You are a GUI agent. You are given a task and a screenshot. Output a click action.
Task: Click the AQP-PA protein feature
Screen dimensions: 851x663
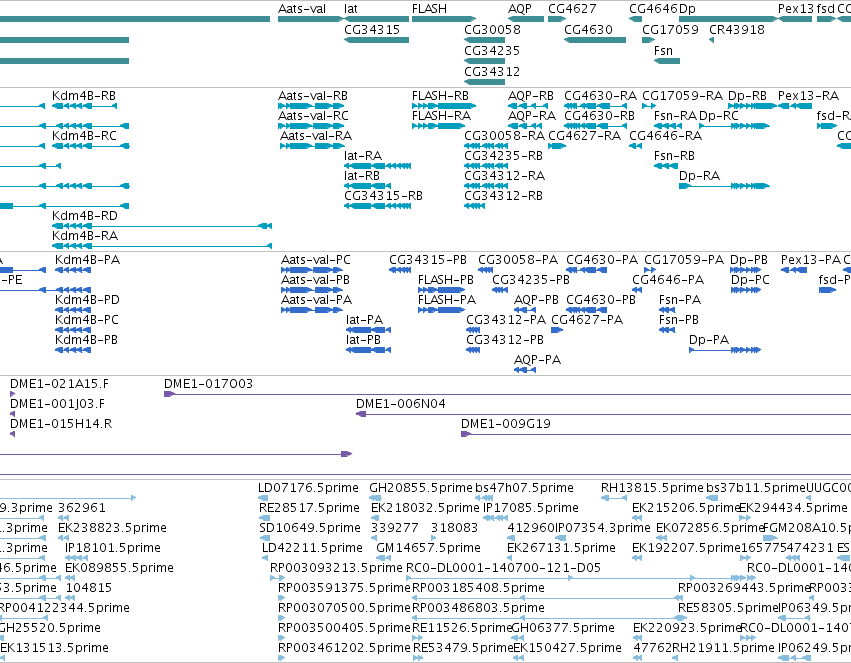pos(525,369)
